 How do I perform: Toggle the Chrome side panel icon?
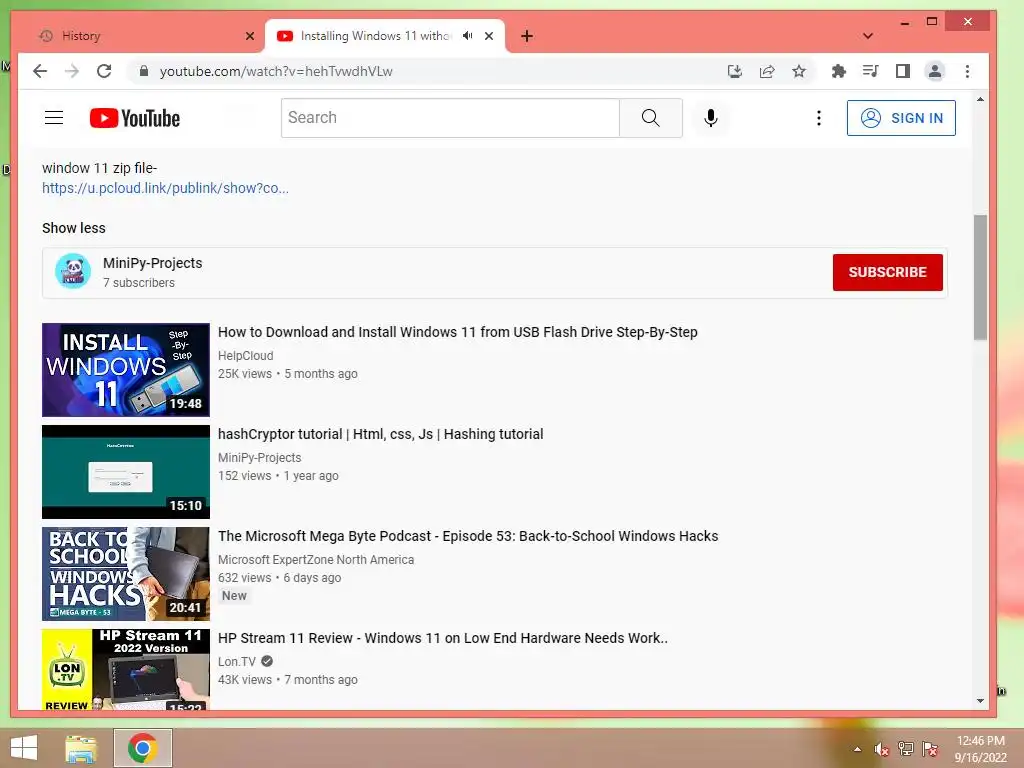pos(903,71)
